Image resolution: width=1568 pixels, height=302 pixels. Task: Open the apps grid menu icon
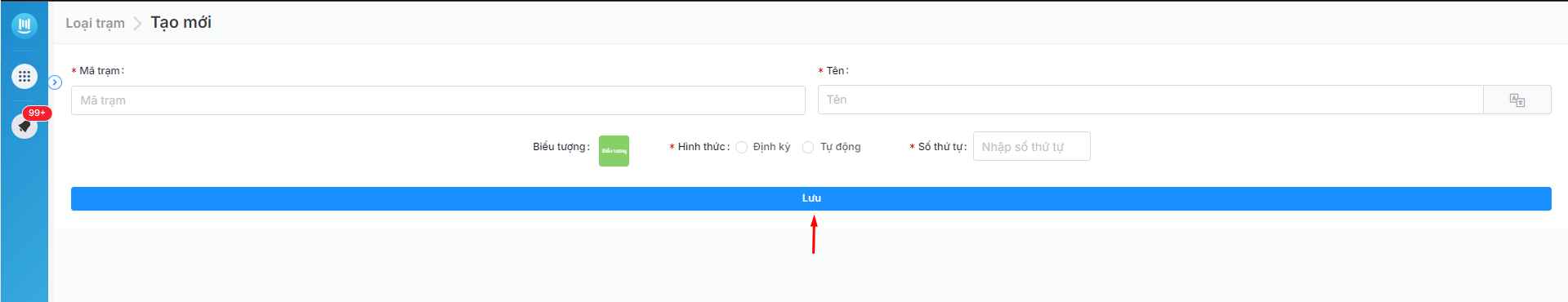point(25,77)
